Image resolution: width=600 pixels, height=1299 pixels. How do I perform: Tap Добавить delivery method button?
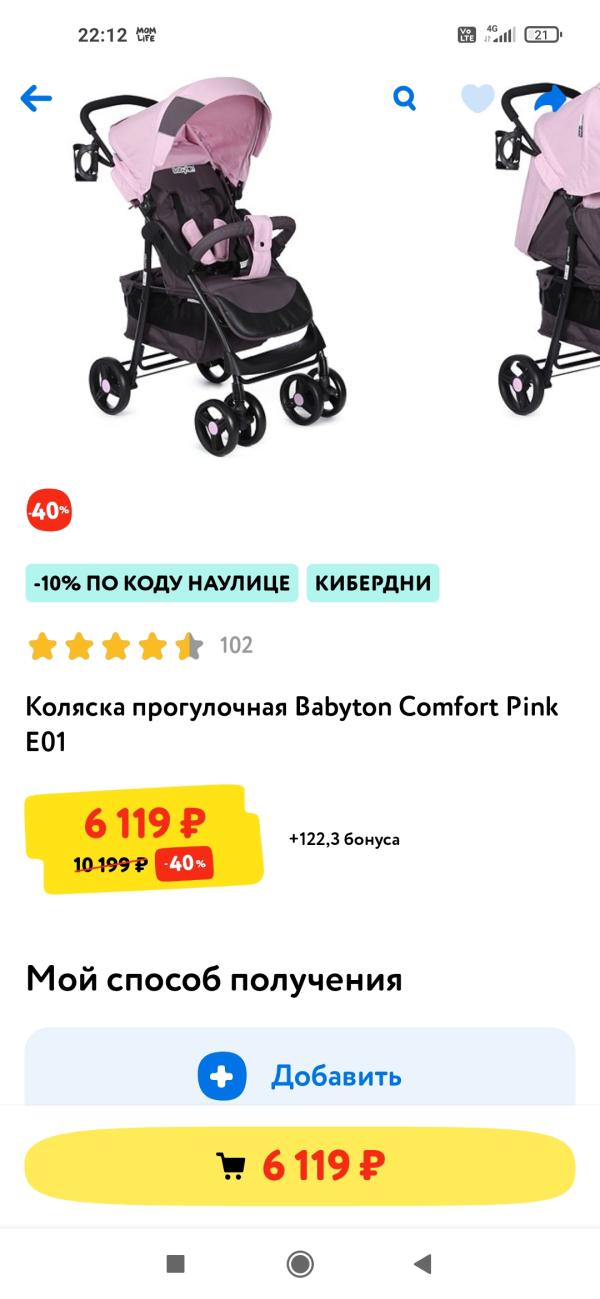pyautogui.click(x=300, y=1075)
